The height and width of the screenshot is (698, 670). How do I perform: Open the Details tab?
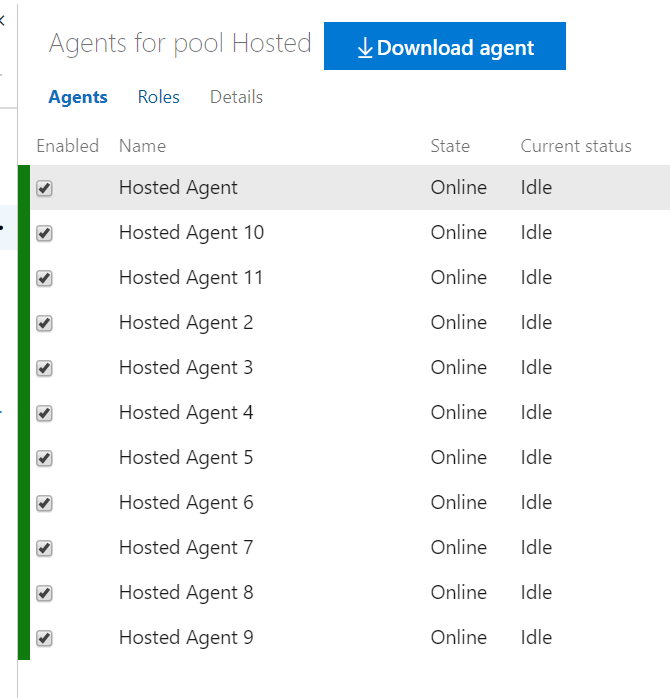(236, 97)
